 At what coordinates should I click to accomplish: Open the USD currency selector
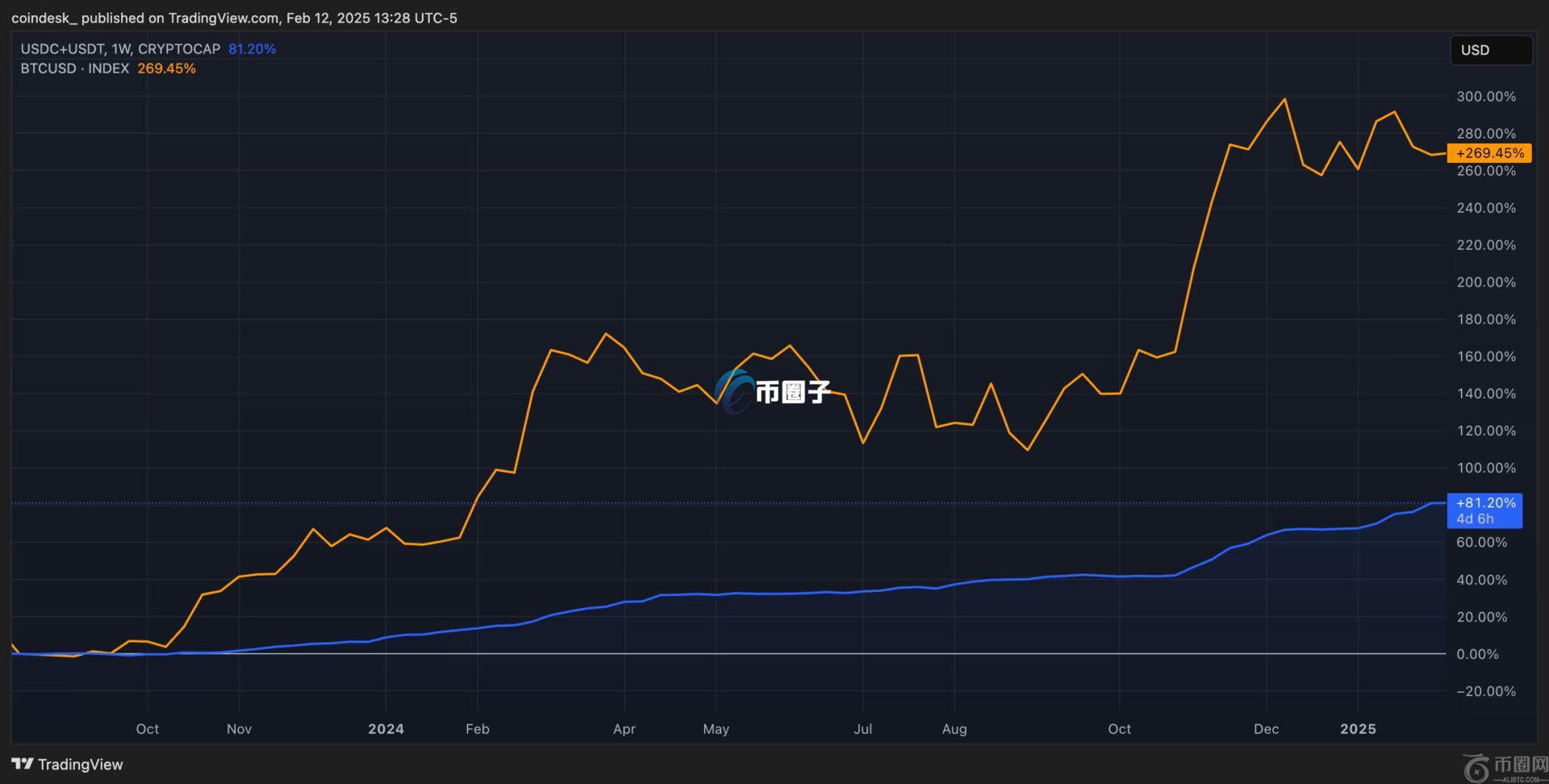[x=1490, y=50]
